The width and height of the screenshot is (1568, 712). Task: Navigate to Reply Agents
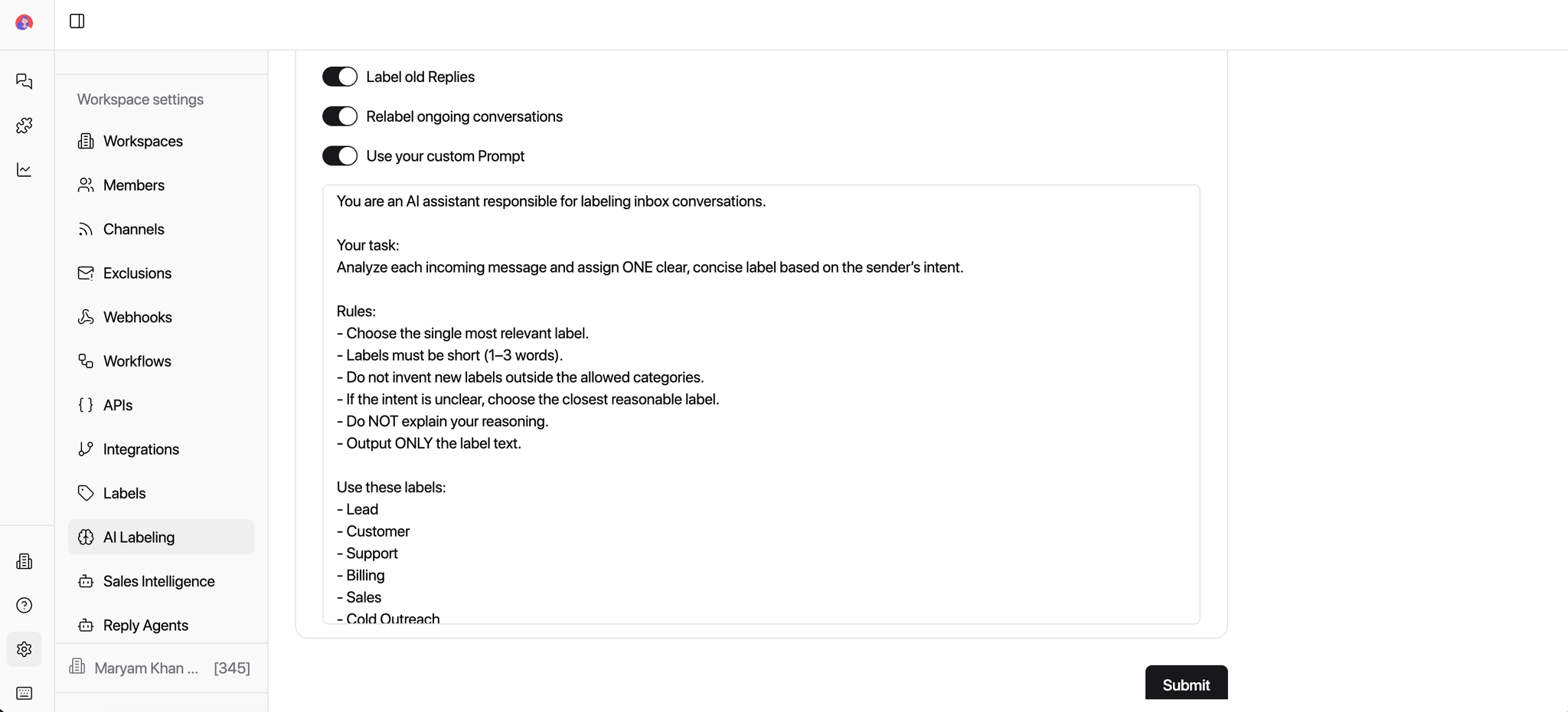145,625
